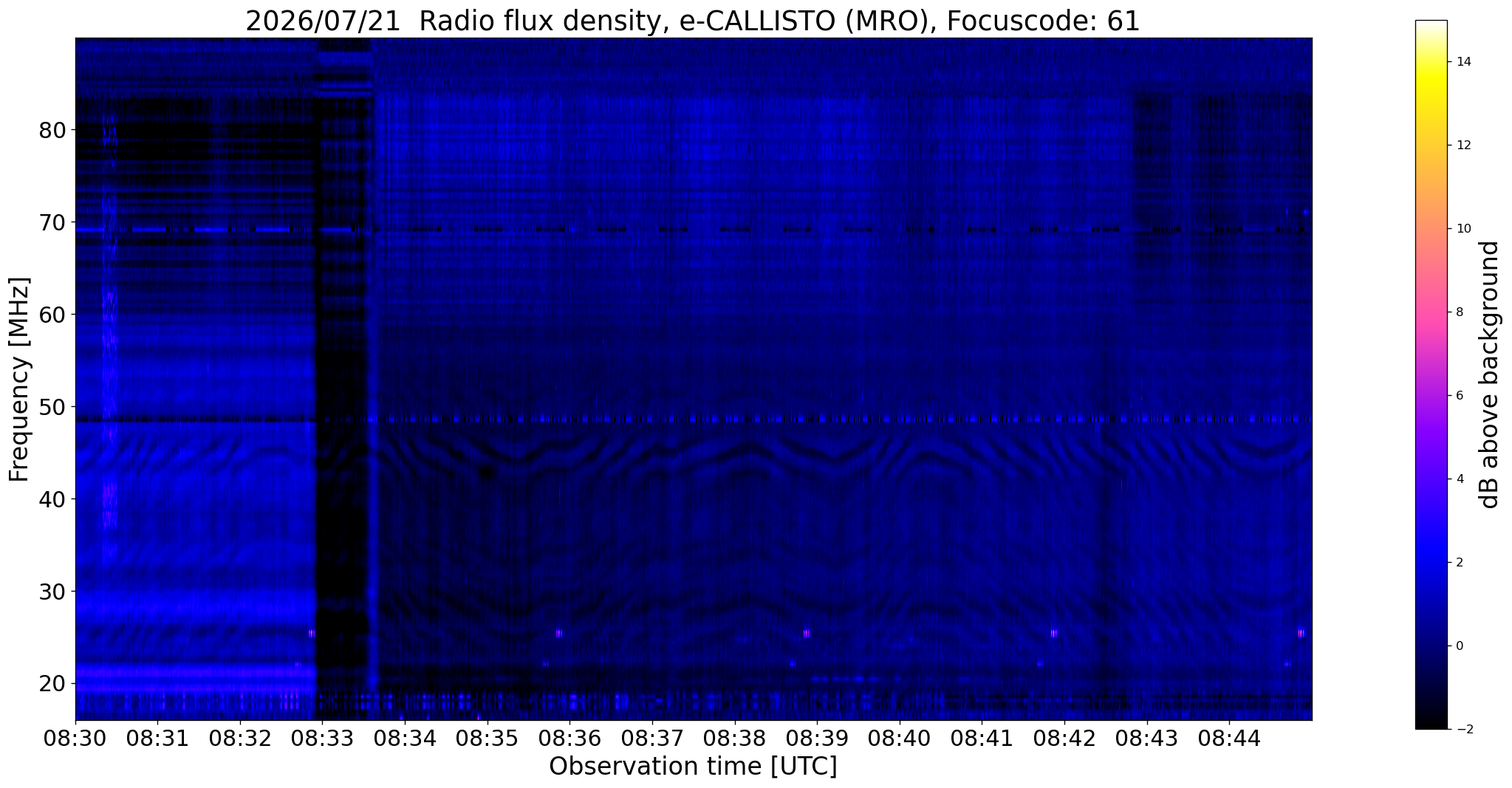This screenshot has height=788, width=1512.
Task: Click the pink burst near 08:42 at 25 MHz
Action: point(1054,633)
